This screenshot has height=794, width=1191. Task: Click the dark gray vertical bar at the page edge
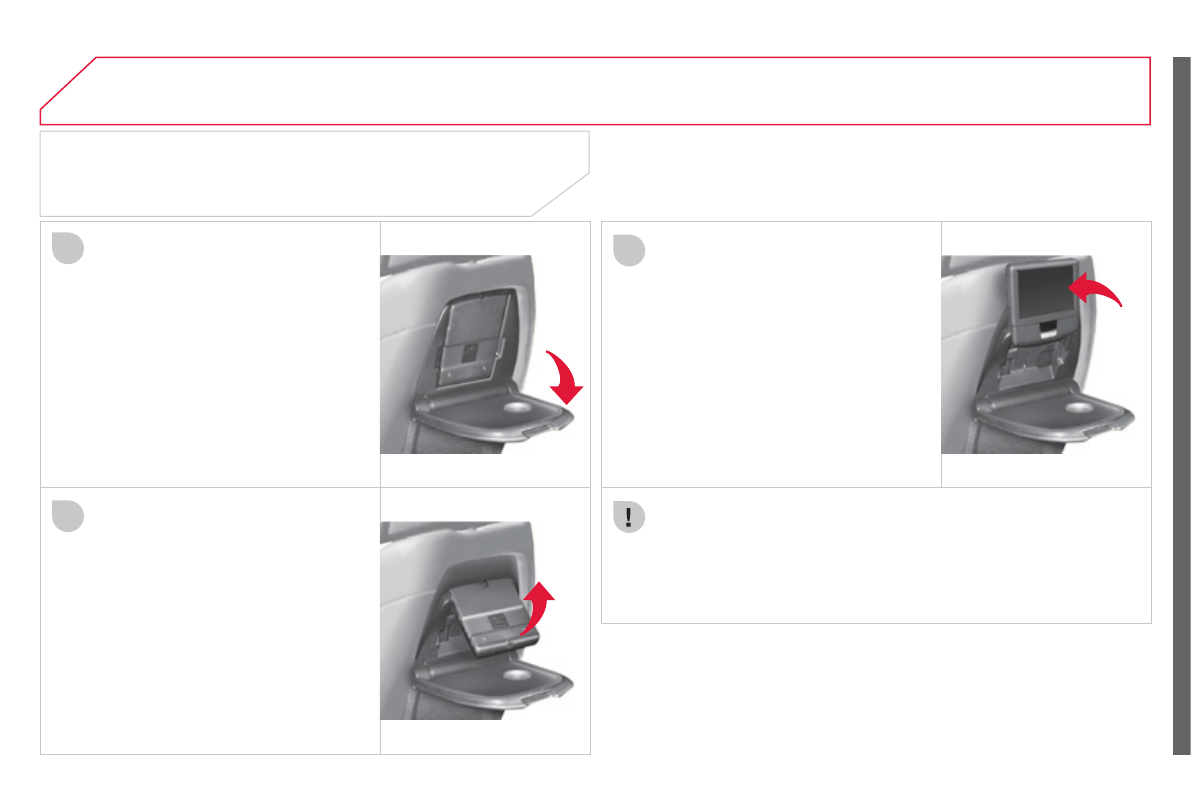pyautogui.click(x=1182, y=406)
